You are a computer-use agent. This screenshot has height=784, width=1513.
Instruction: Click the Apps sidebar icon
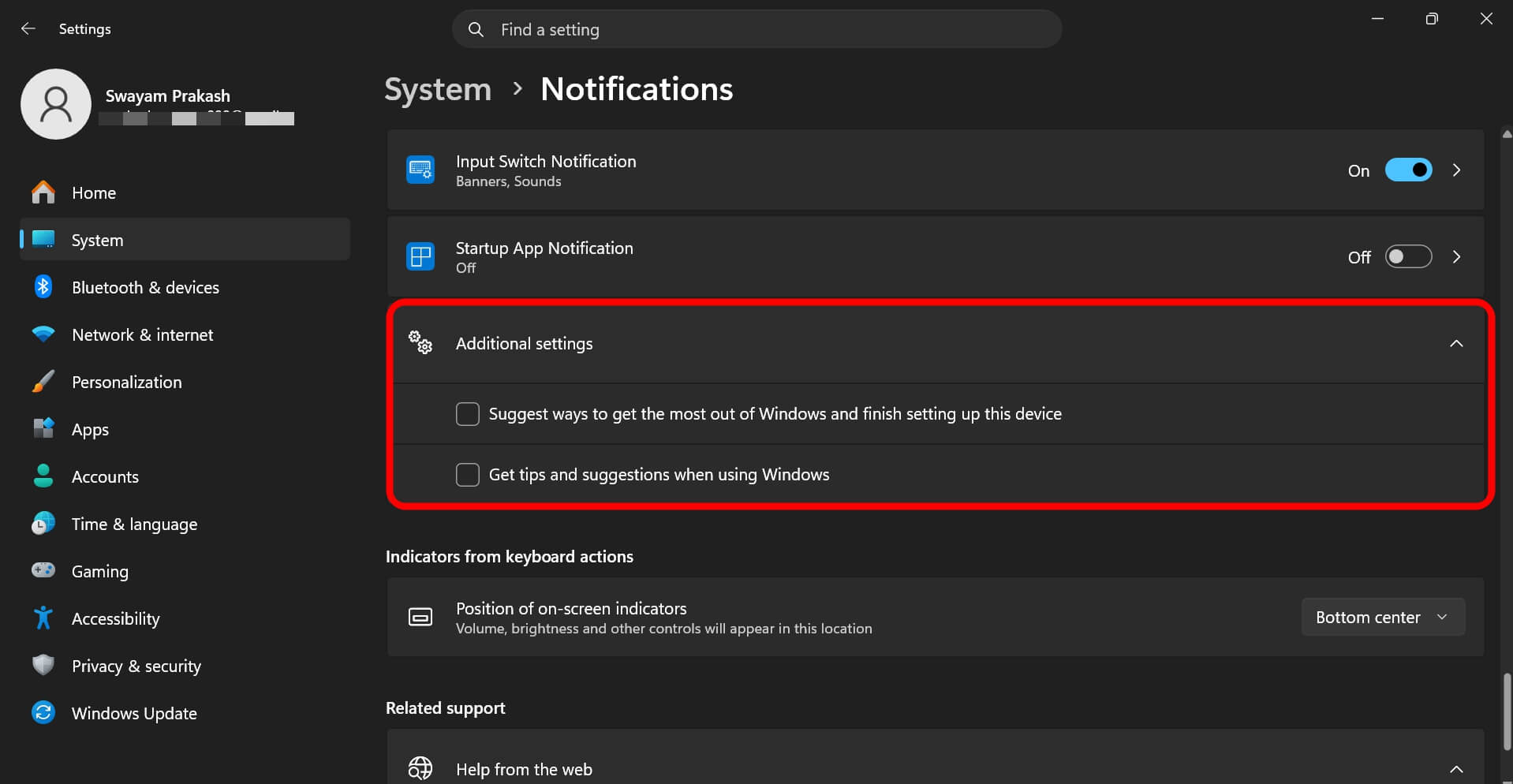click(43, 429)
